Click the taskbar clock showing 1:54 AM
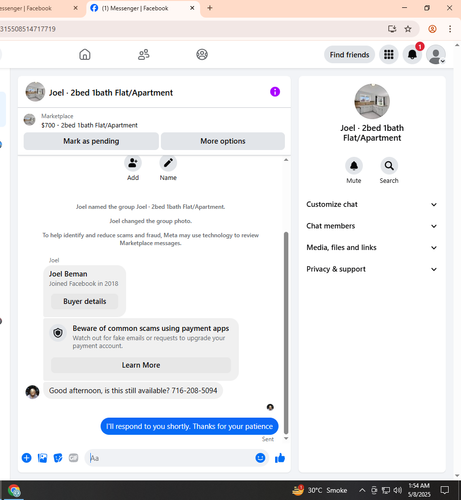This screenshot has height=500, width=461. pos(419,490)
